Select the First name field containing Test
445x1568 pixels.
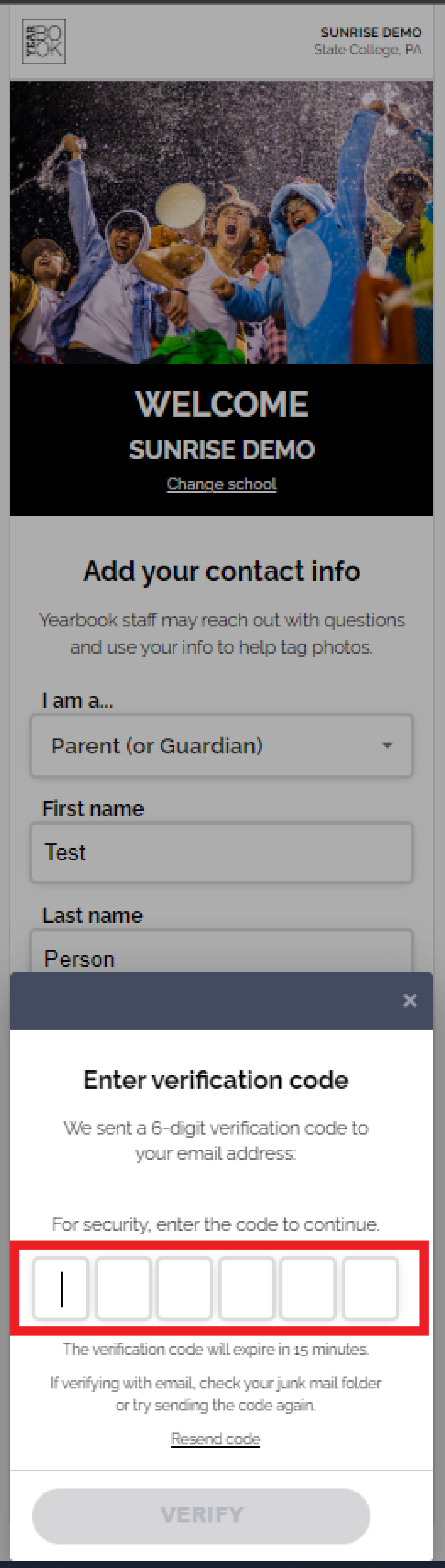pos(221,852)
